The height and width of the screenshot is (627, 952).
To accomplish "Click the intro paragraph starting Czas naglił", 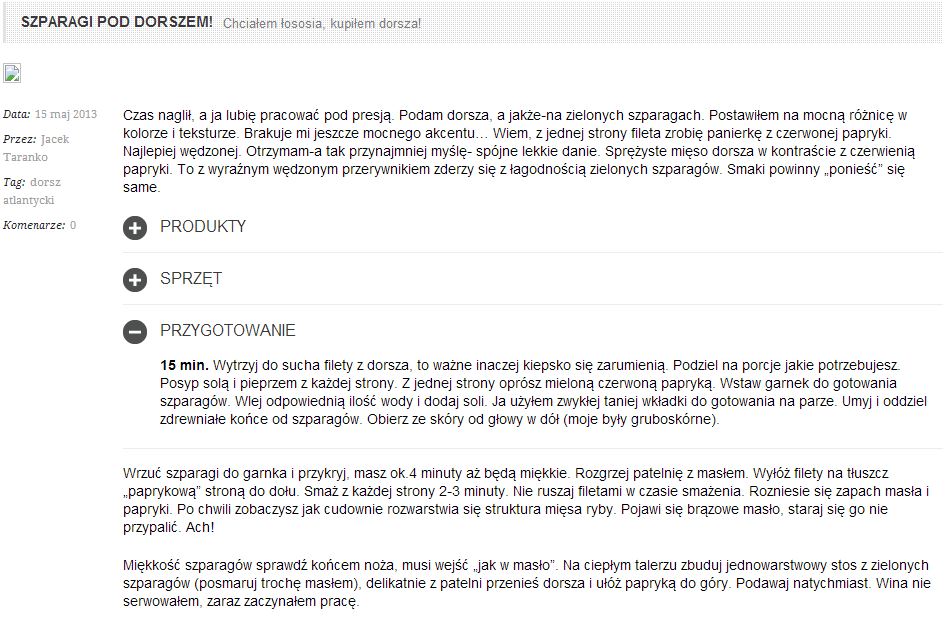I will pos(518,151).
